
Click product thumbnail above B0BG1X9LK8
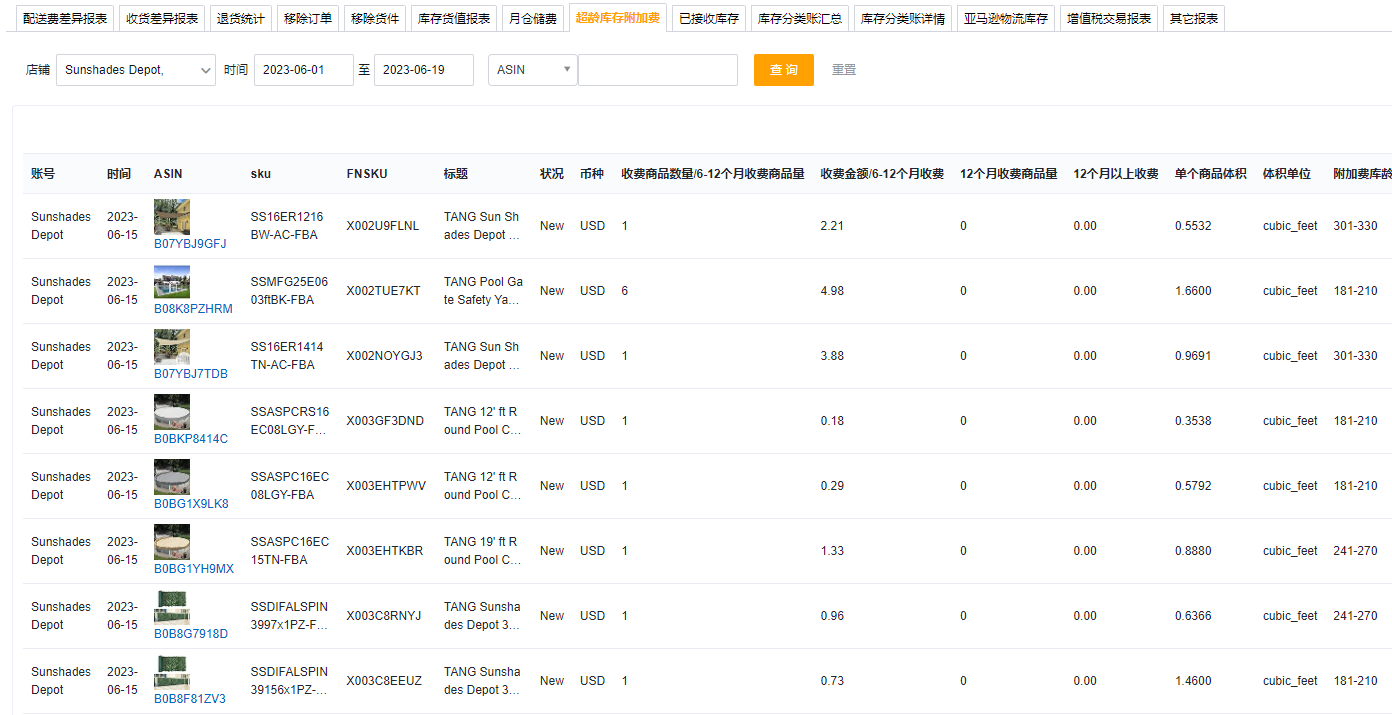pyautogui.click(x=172, y=477)
